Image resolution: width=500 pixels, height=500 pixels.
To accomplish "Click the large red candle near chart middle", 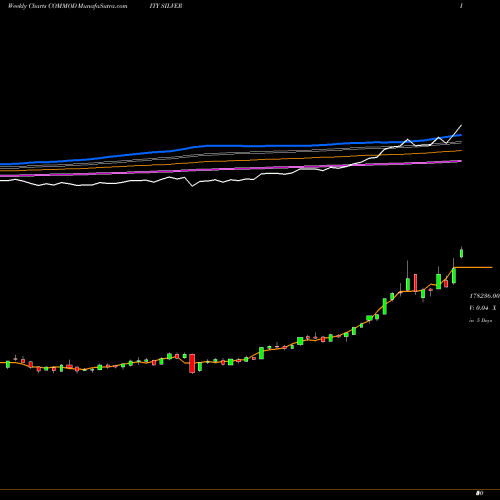I will point(192,363).
